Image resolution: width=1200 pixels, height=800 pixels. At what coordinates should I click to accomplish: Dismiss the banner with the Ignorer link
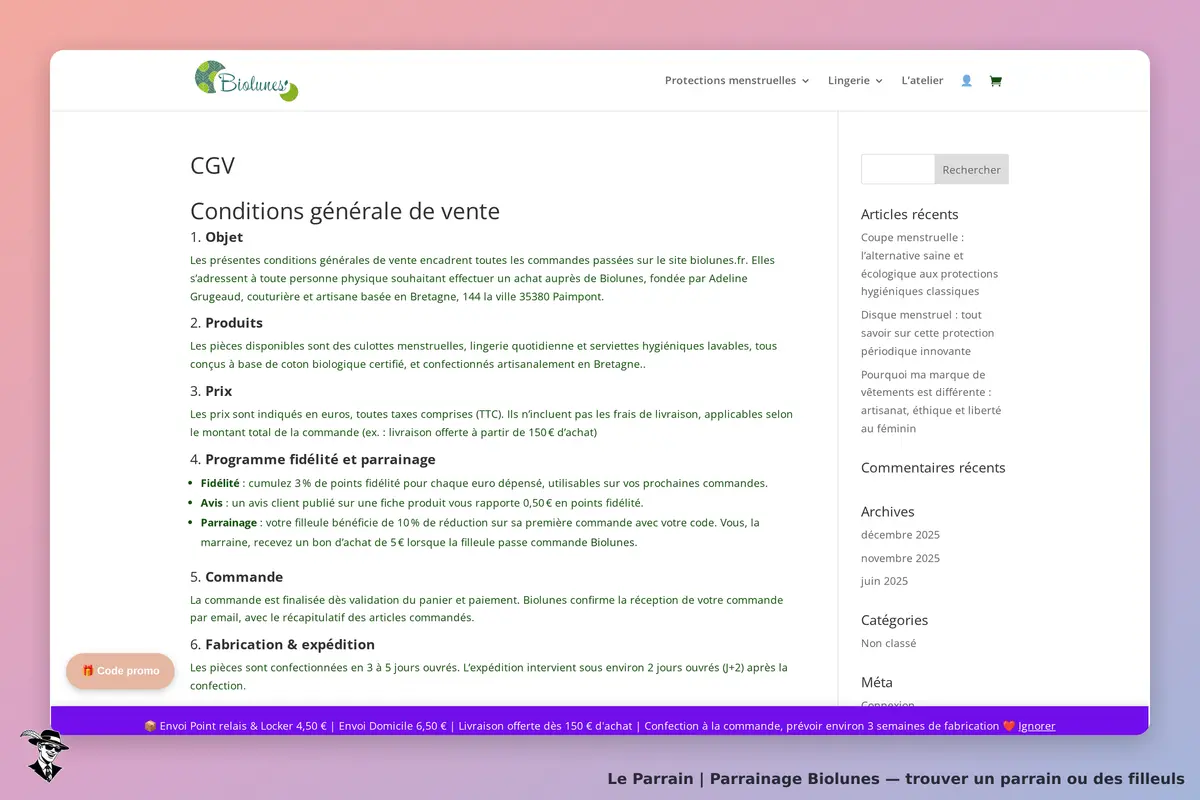click(x=1036, y=726)
